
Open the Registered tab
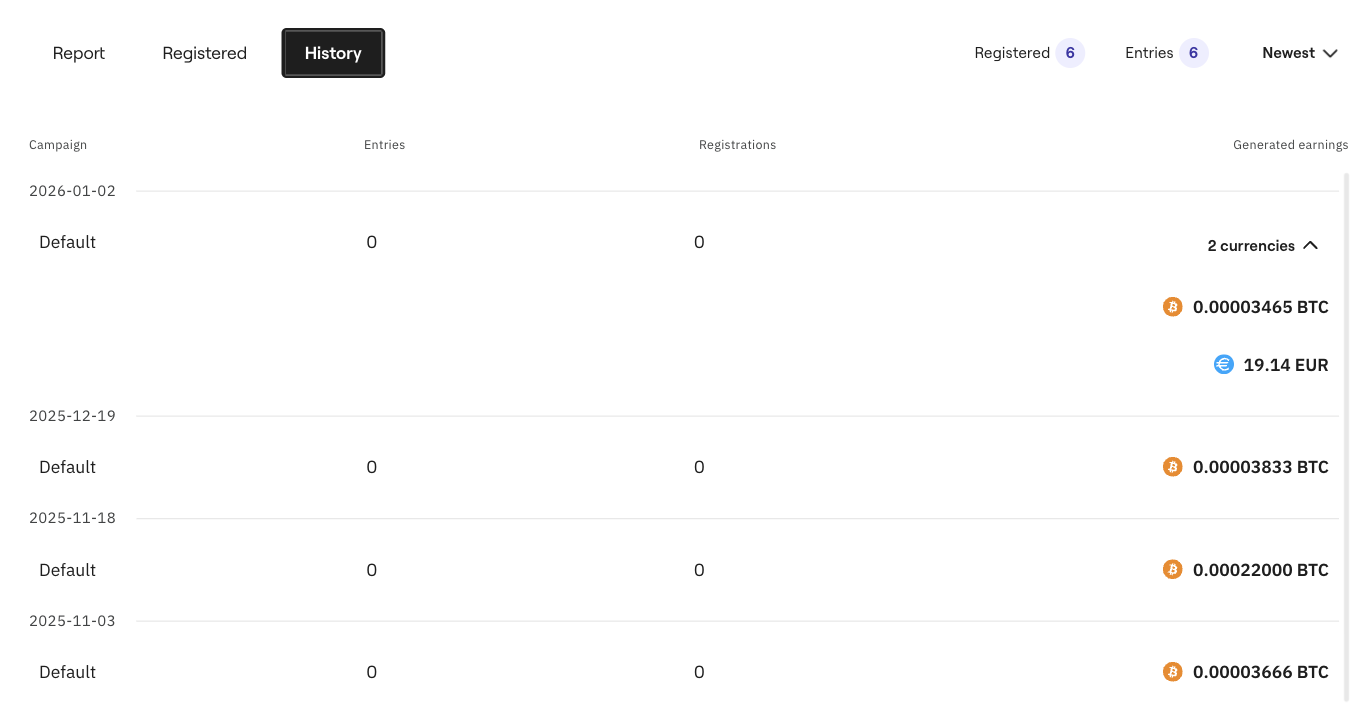click(x=204, y=53)
